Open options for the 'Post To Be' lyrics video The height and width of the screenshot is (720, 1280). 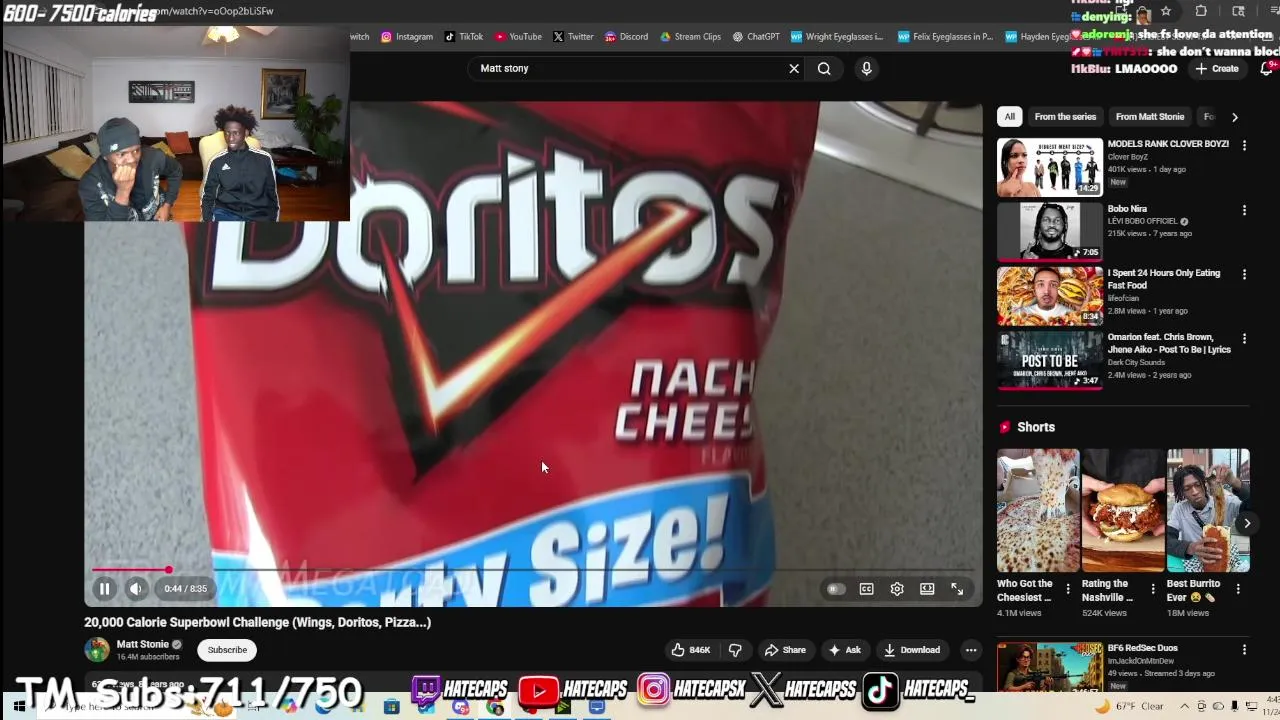[x=1244, y=340]
